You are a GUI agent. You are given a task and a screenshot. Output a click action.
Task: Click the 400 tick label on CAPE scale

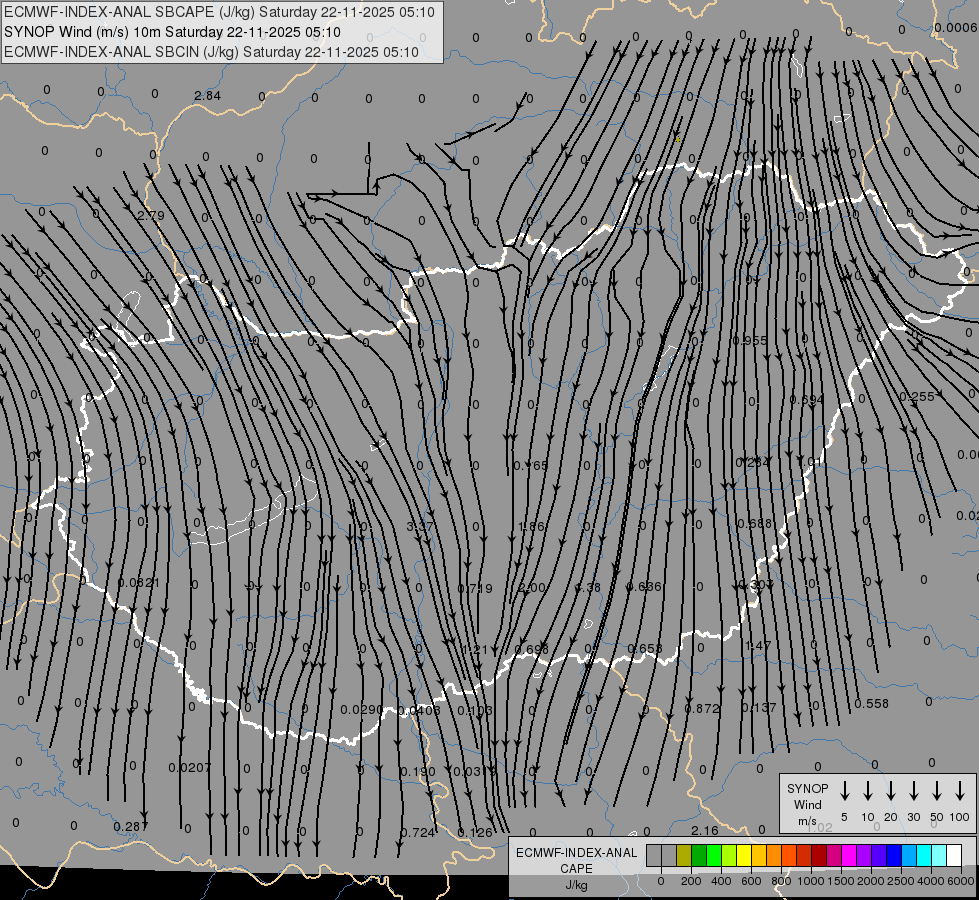(x=721, y=881)
